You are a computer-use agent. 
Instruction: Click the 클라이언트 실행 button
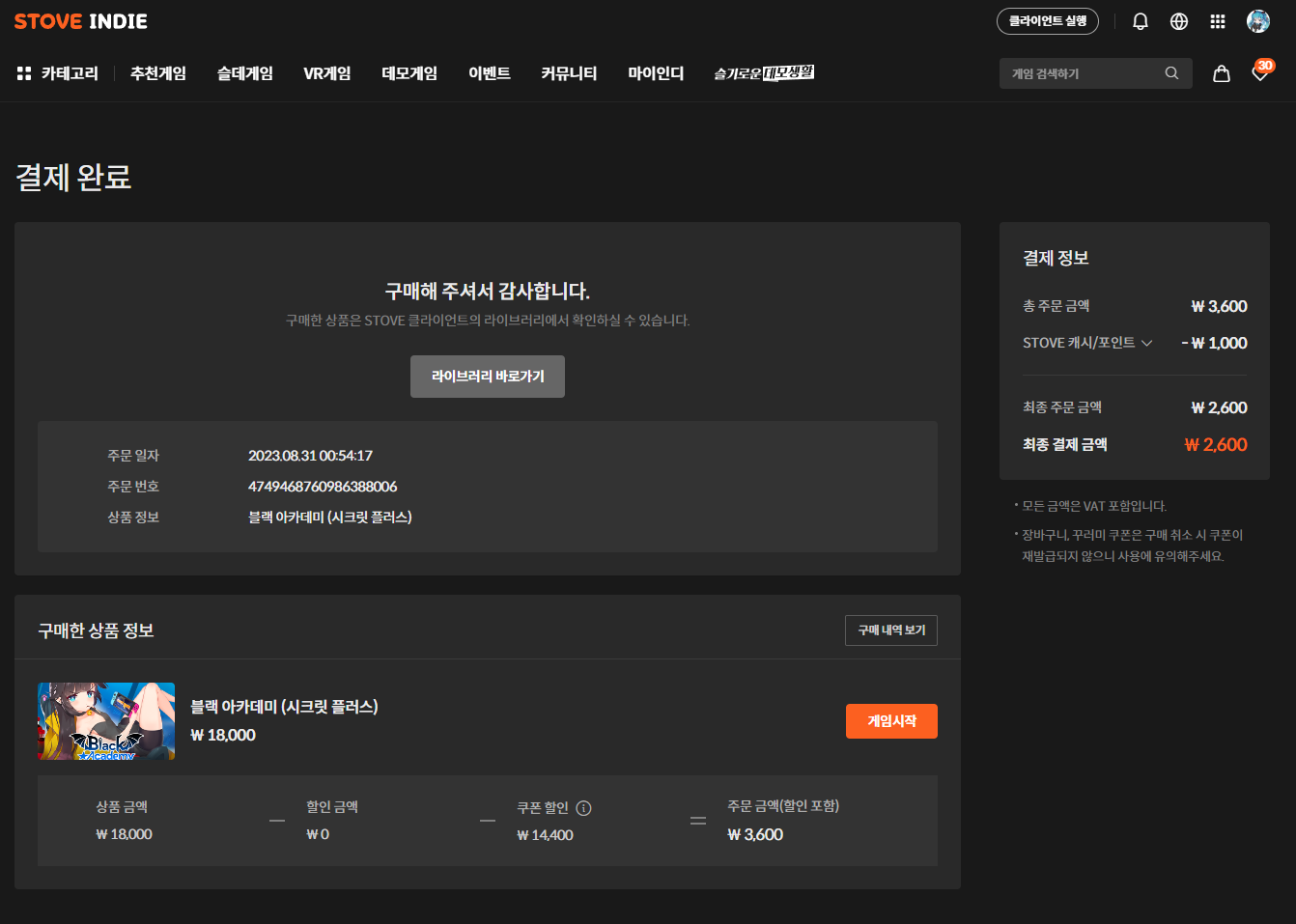coord(1048,21)
